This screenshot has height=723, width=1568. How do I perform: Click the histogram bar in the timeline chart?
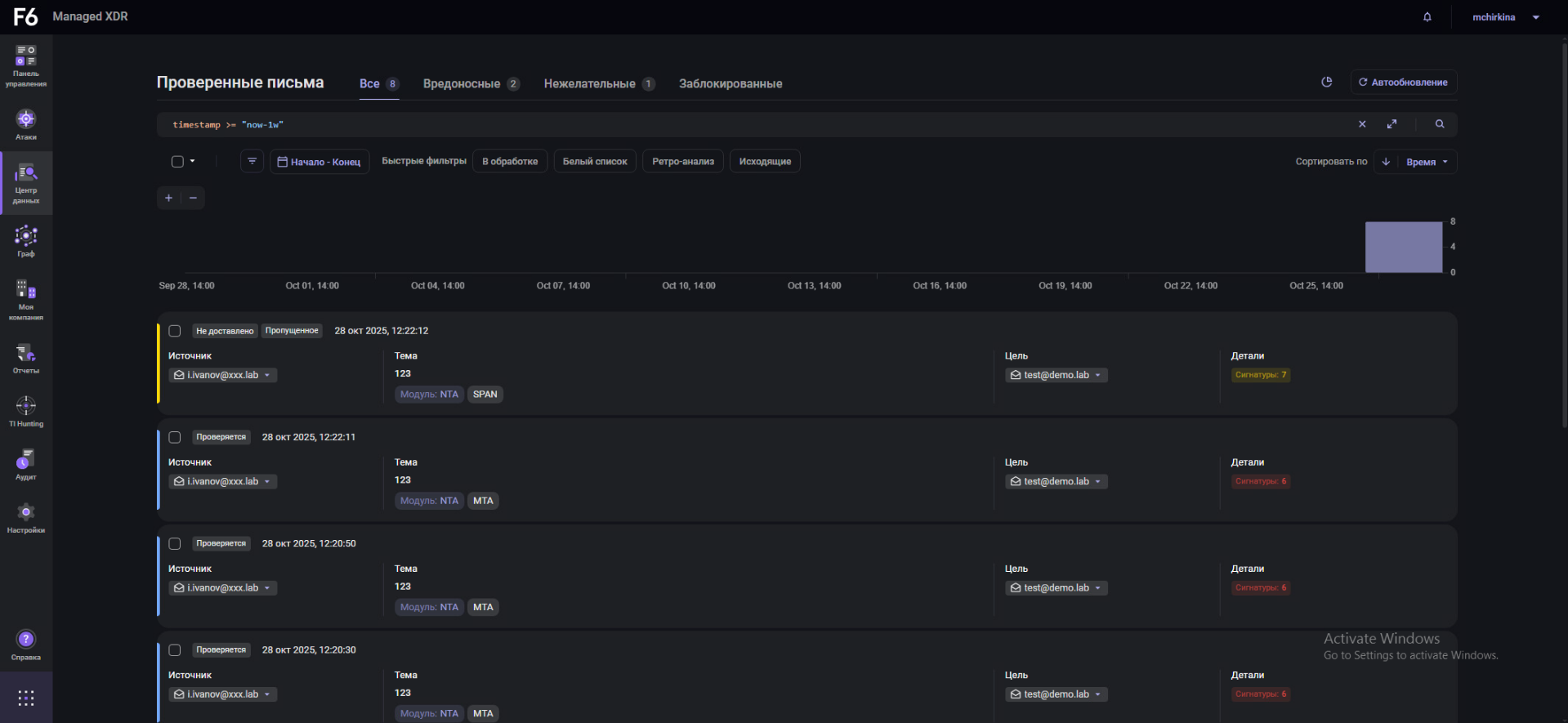(x=1403, y=247)
